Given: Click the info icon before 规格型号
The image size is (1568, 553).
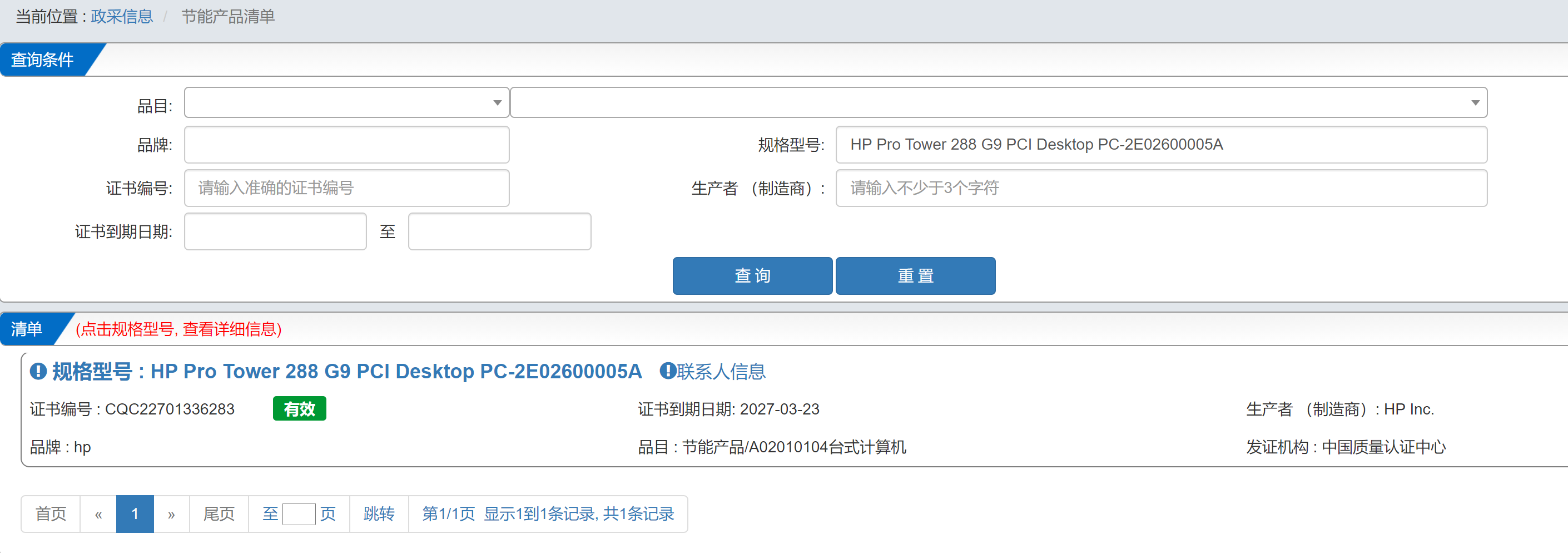Looking at the screenshot, I should pyautogui.click(x=38, y=371).
